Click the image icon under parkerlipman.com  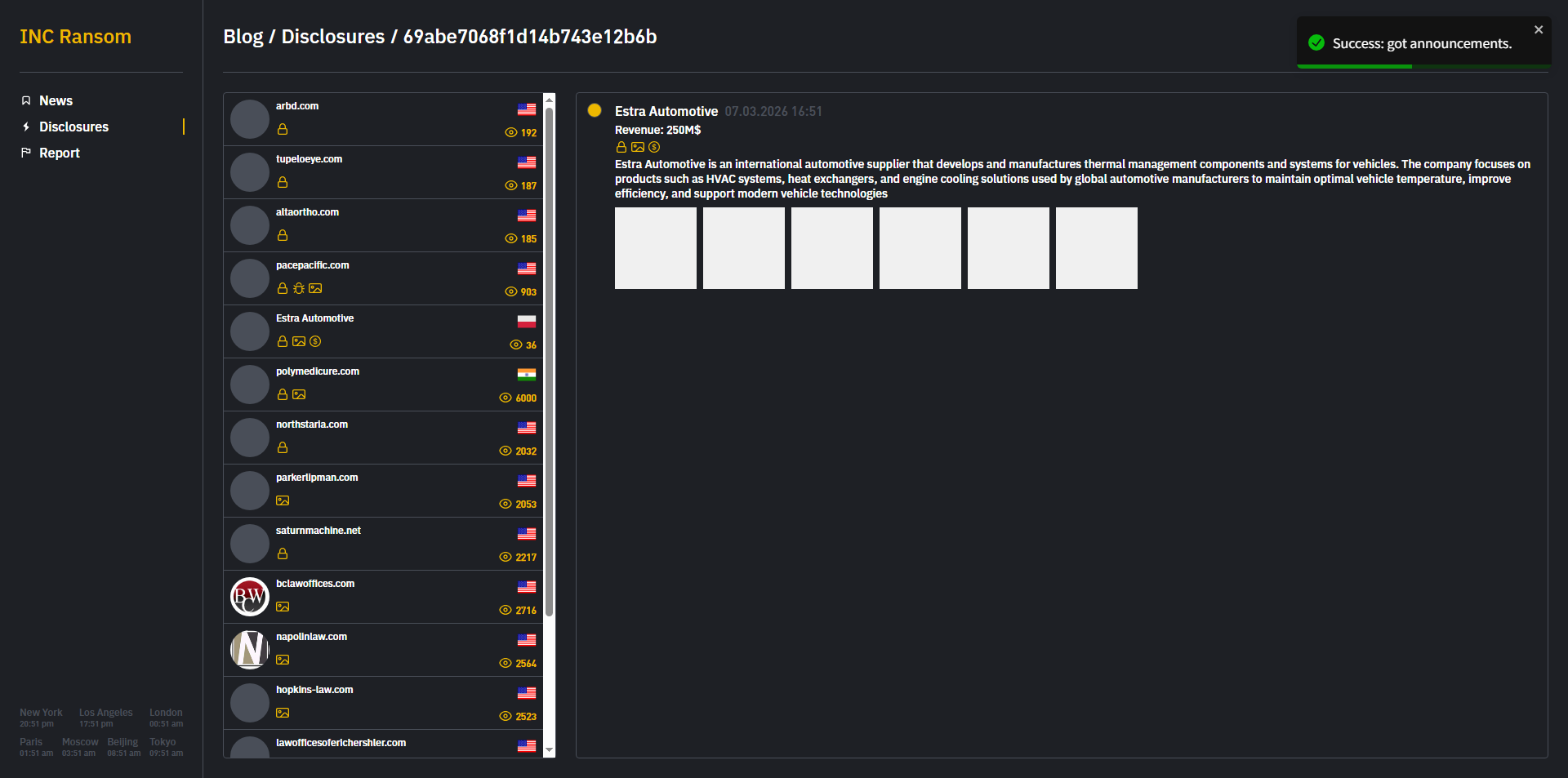[283, 500]
